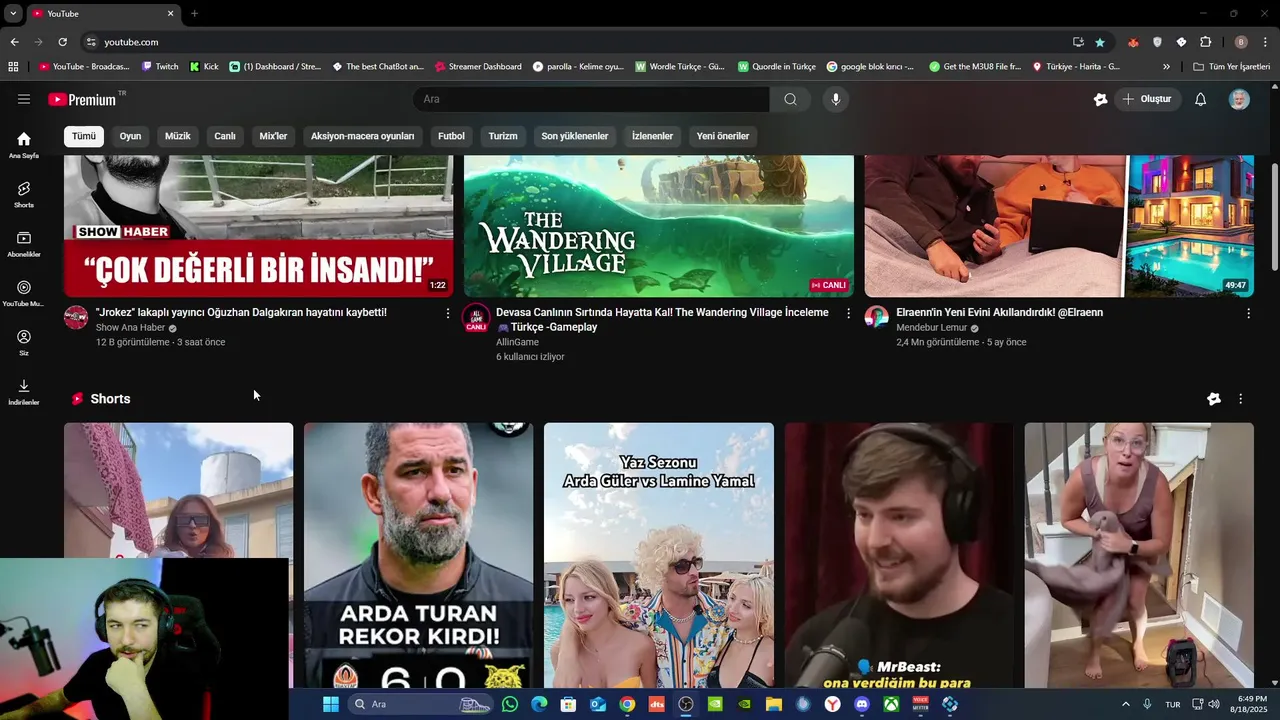Bookmark page with the star icon
1280x720 pixels.
click(1100, 42)
